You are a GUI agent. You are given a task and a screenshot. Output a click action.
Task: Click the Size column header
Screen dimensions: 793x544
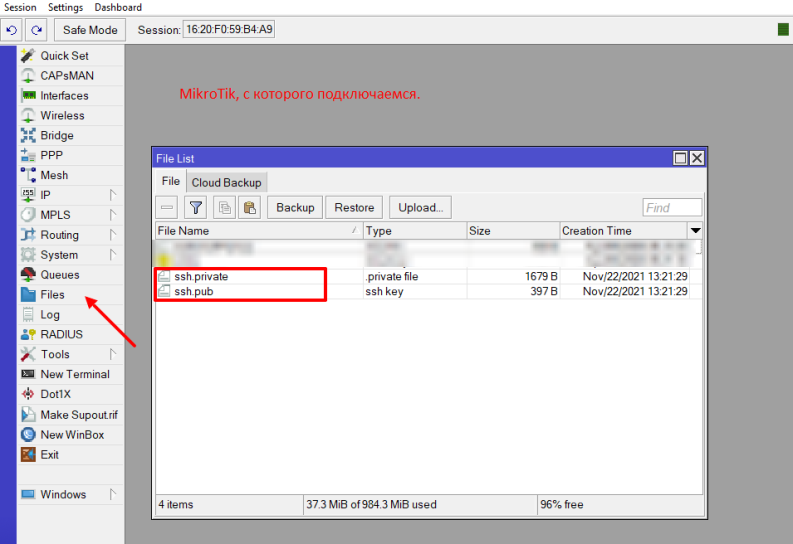pos(513,231)
